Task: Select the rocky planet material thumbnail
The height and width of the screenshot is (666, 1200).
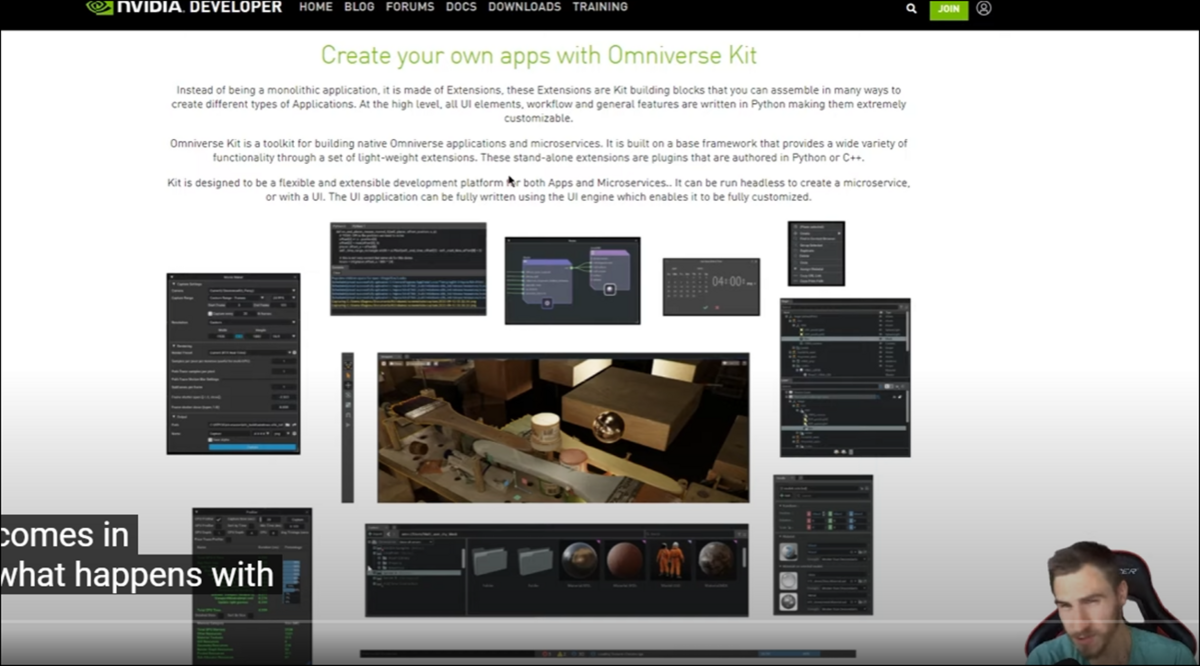Action: click(x=716, y=560)
